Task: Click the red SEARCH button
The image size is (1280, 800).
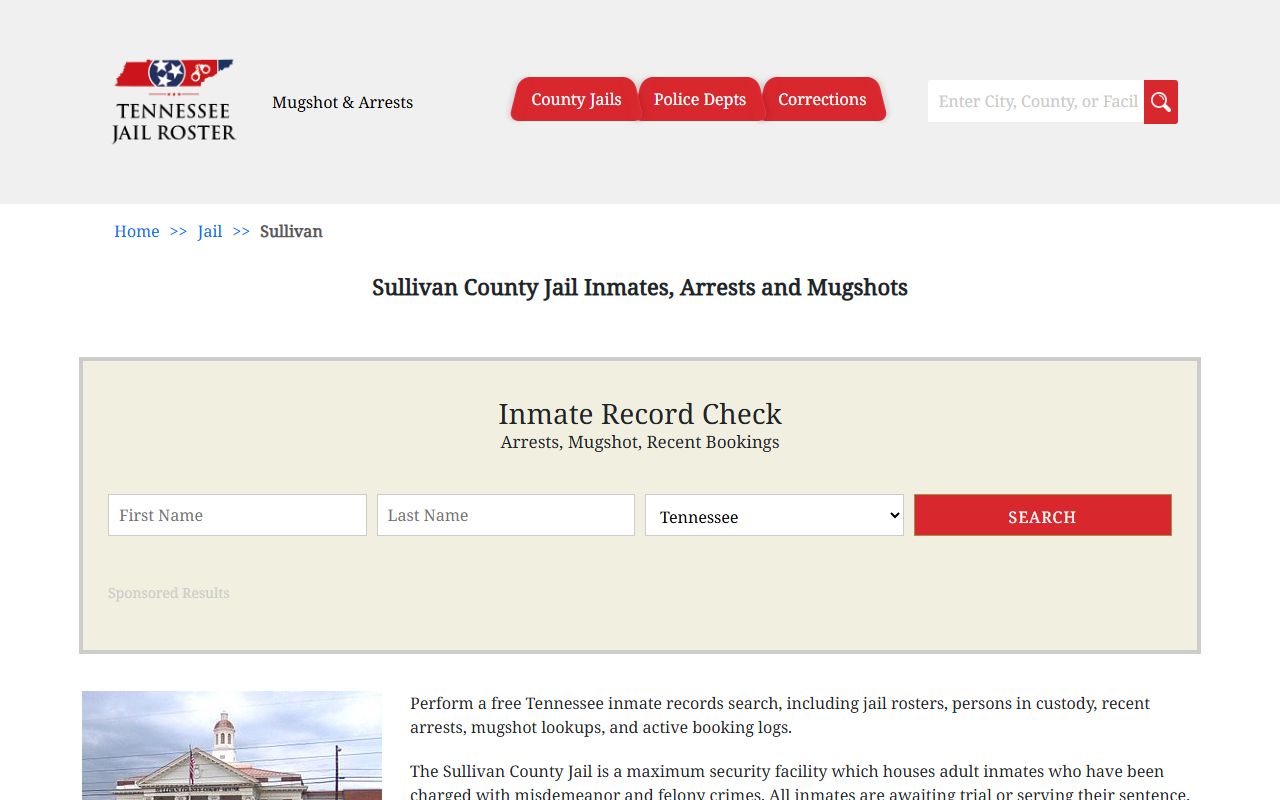Action: (x=1042, y=515)
